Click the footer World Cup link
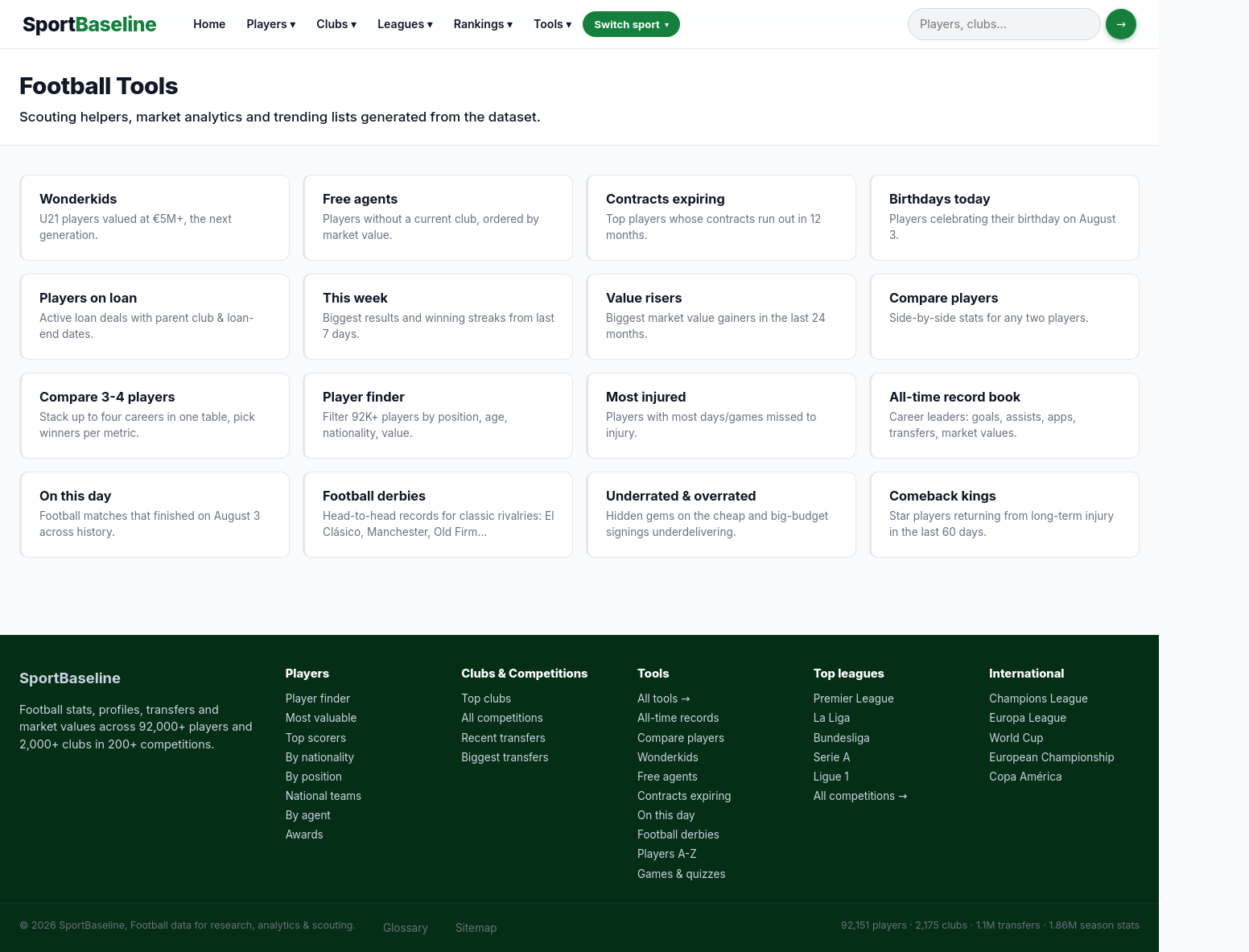 pyautogui.click(x=1016, y=738)
